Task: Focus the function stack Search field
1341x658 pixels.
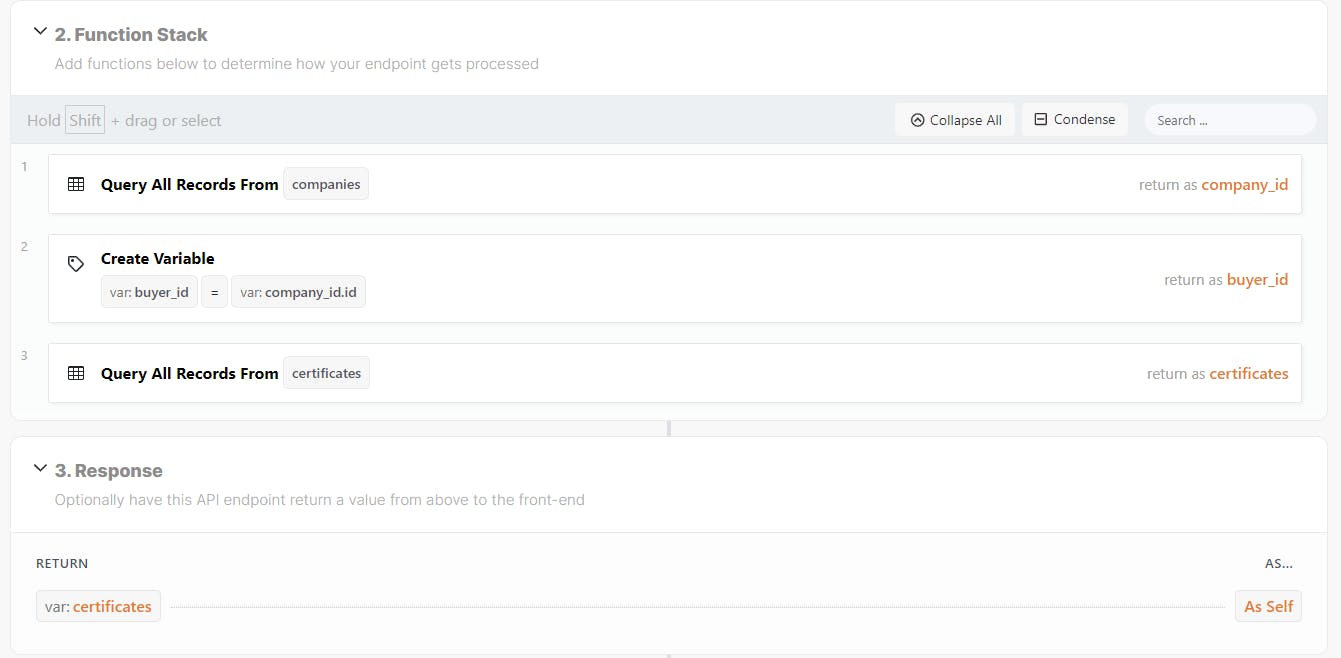Action: (x=1230, y=120)
